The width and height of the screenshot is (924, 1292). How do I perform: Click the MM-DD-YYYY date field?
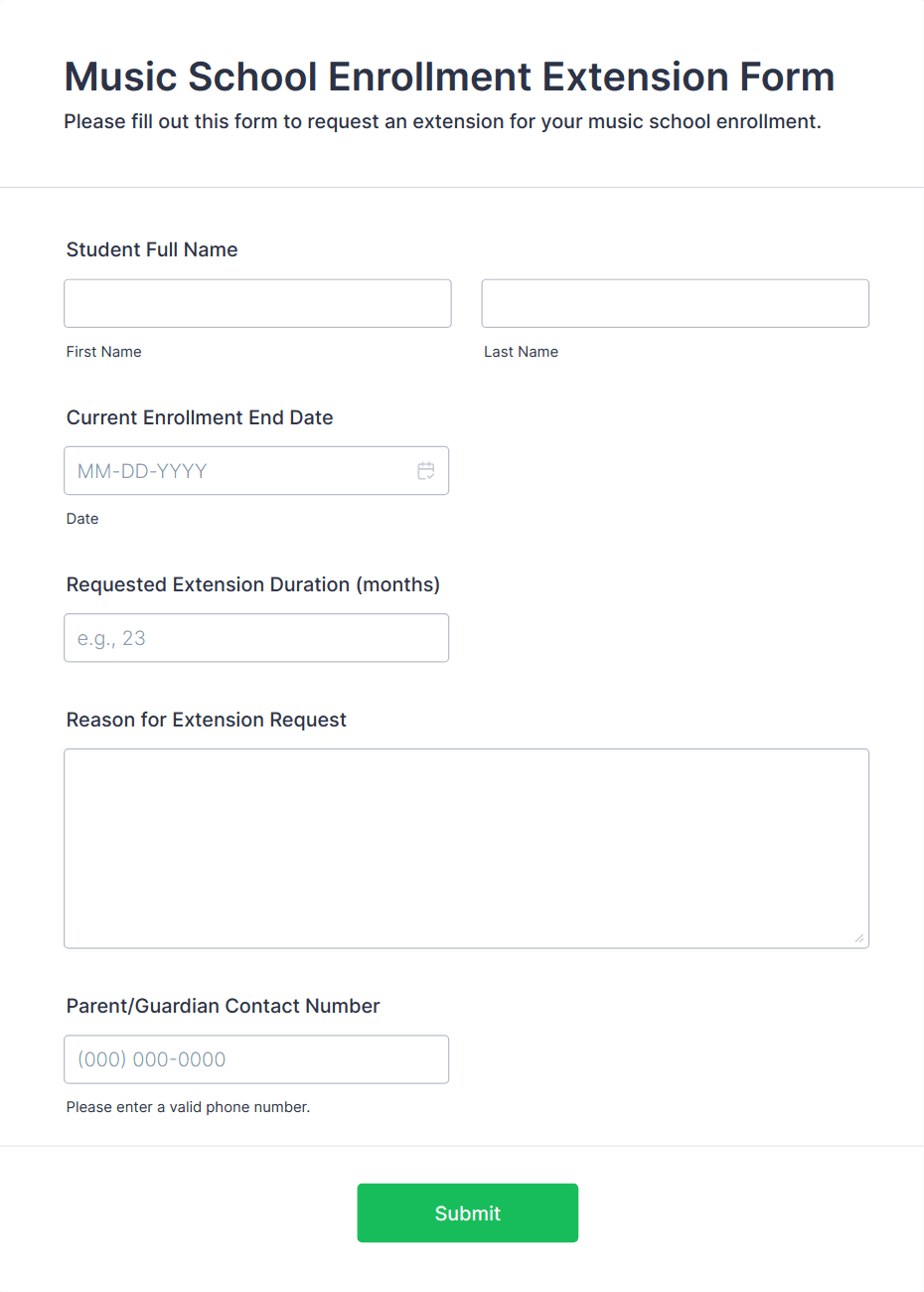pos(238,471)
